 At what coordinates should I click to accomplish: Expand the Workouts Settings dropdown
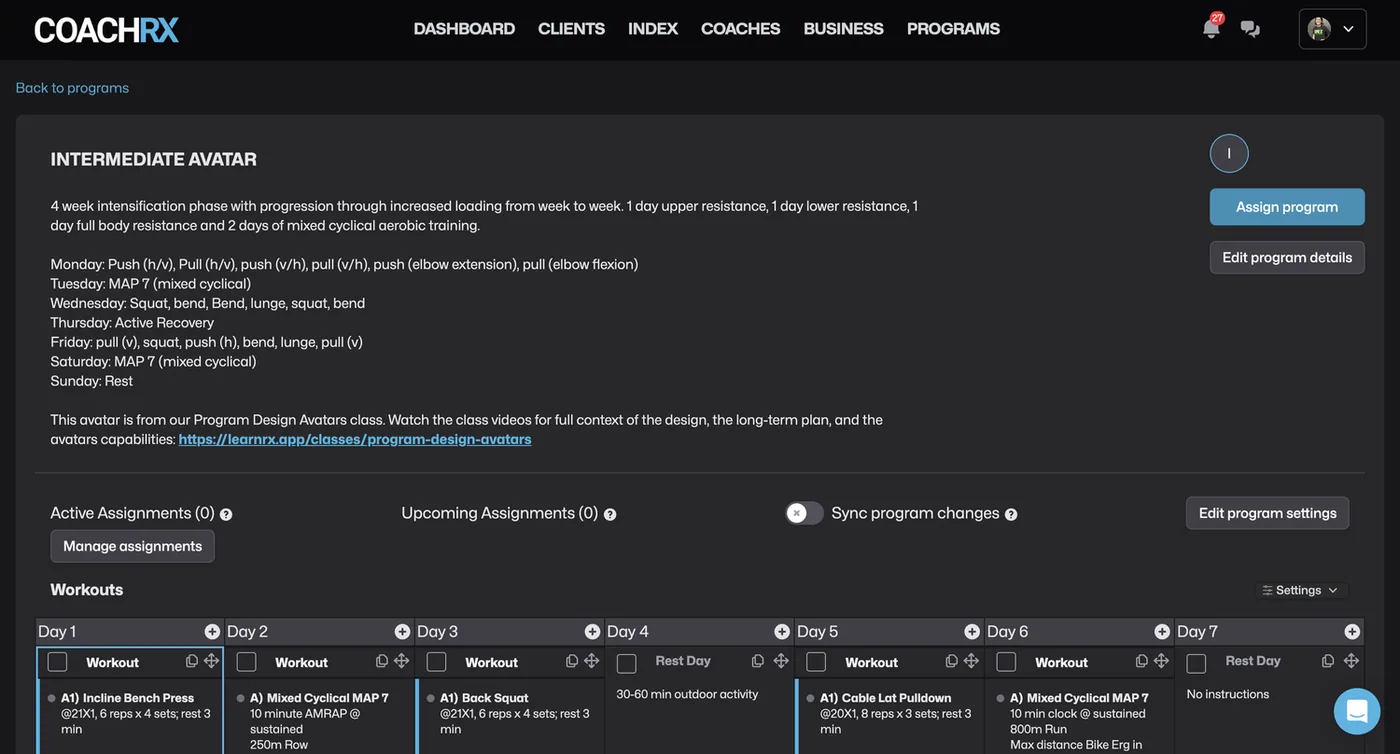tap(1300, 590)
